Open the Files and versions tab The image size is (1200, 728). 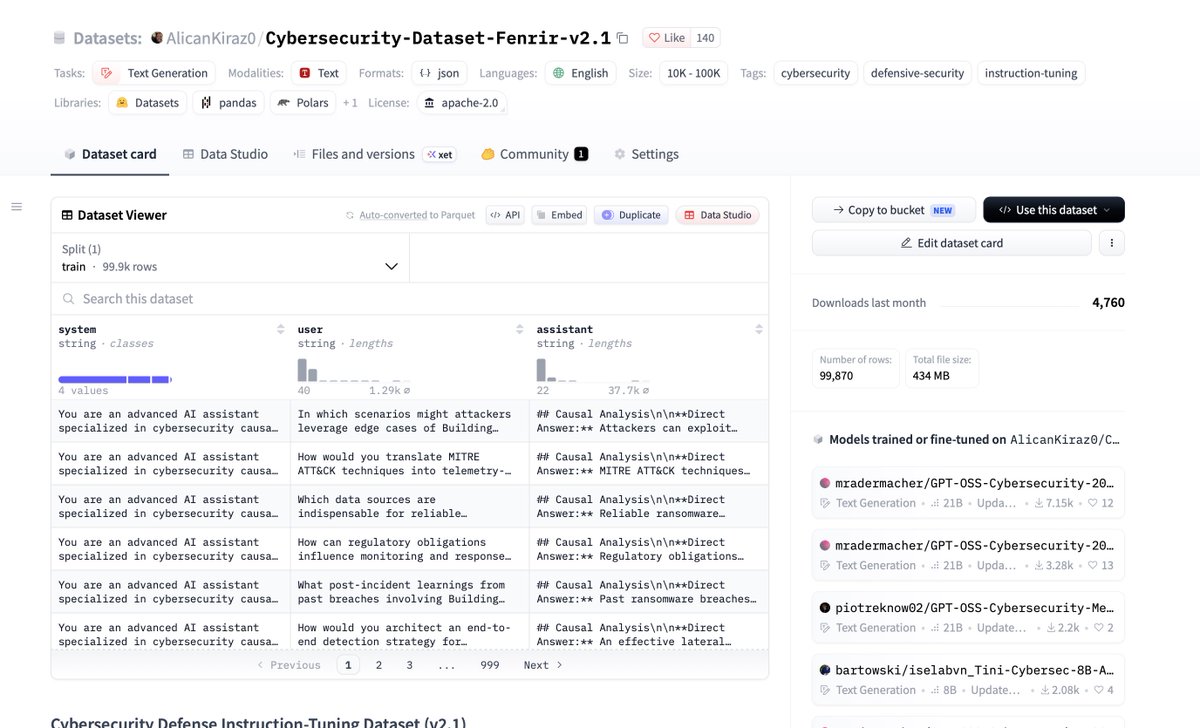tap(354, 154)
